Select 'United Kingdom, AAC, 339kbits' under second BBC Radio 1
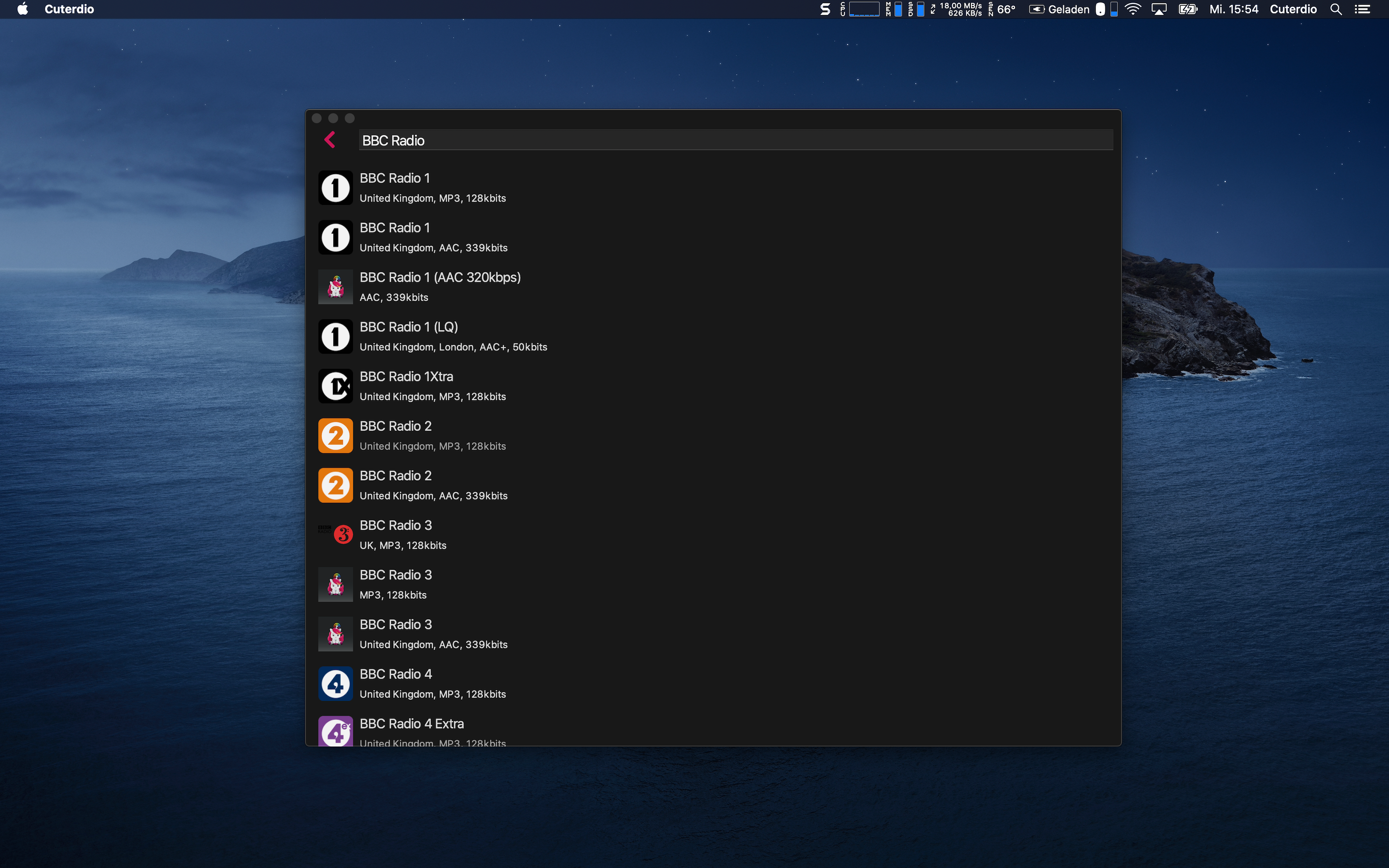This screenshot has width=1389, height=868. 434,247
